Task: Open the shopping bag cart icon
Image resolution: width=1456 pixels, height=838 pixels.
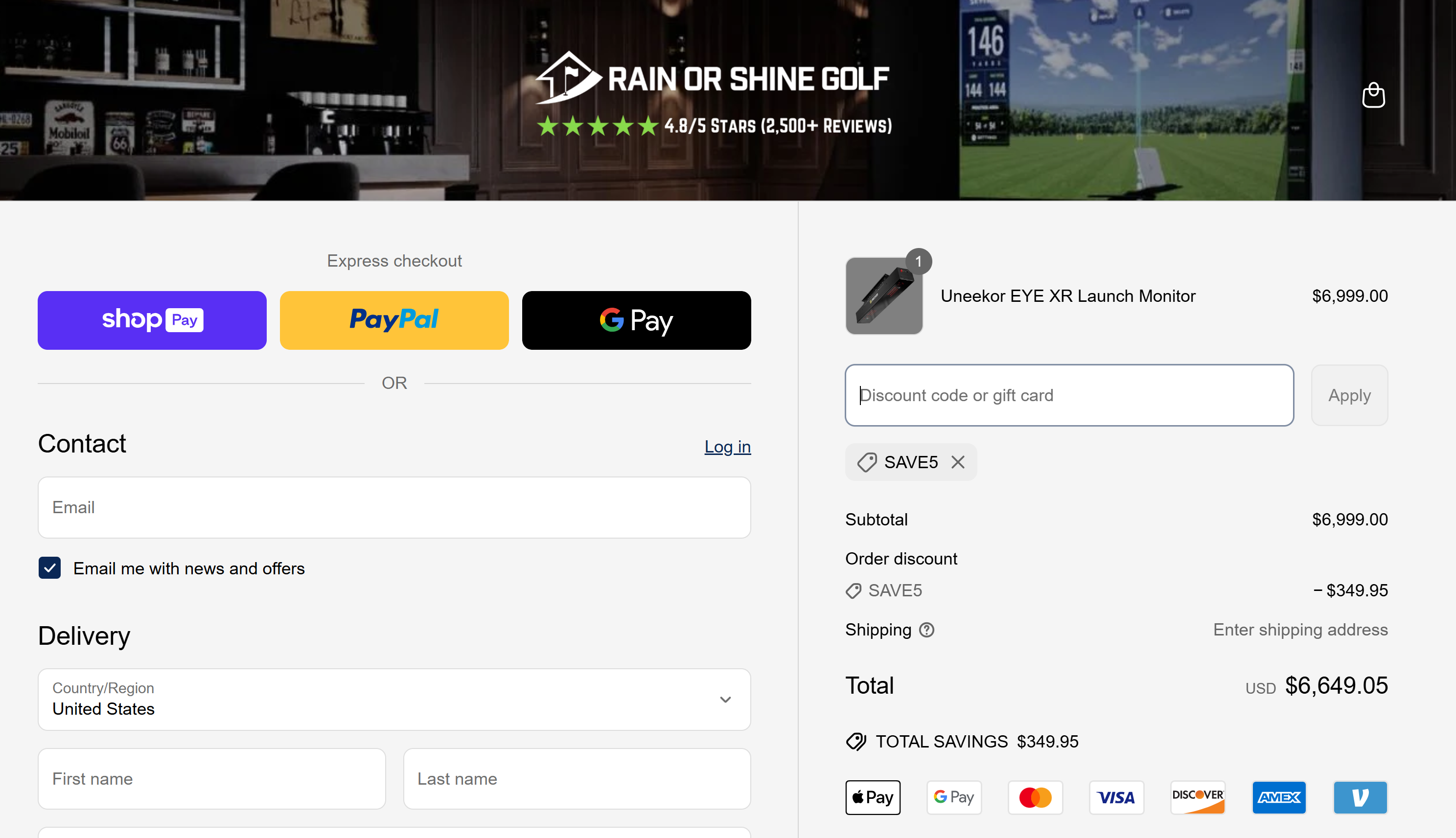Action: [1373, 95]
